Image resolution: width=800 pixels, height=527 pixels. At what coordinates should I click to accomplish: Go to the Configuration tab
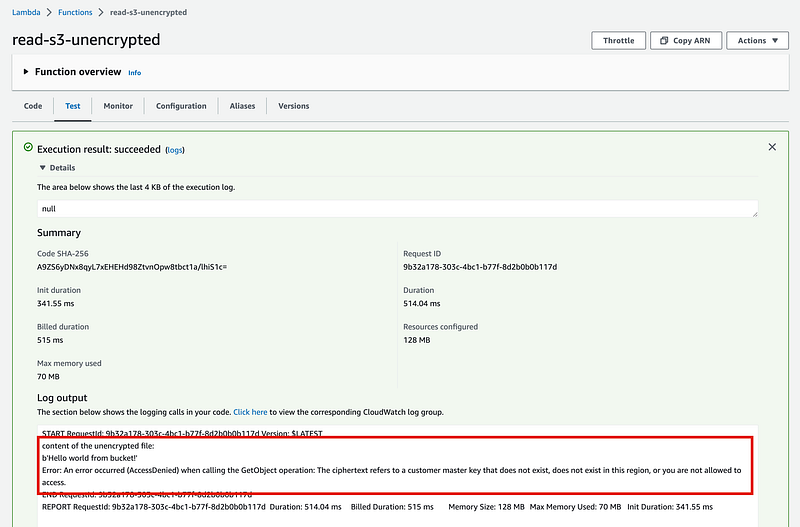[x=181, y=106]
